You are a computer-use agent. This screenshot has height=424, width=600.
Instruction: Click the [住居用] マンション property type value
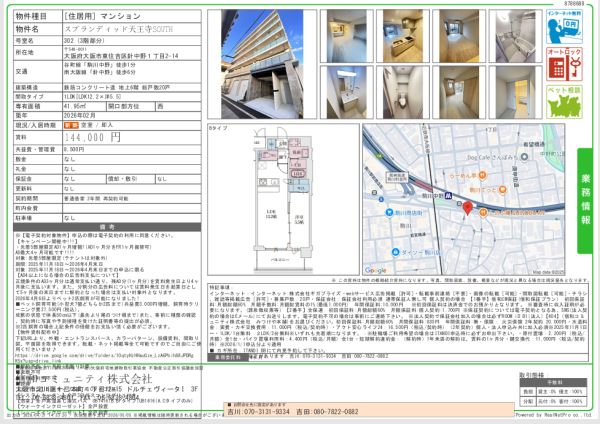coord(102,16)
